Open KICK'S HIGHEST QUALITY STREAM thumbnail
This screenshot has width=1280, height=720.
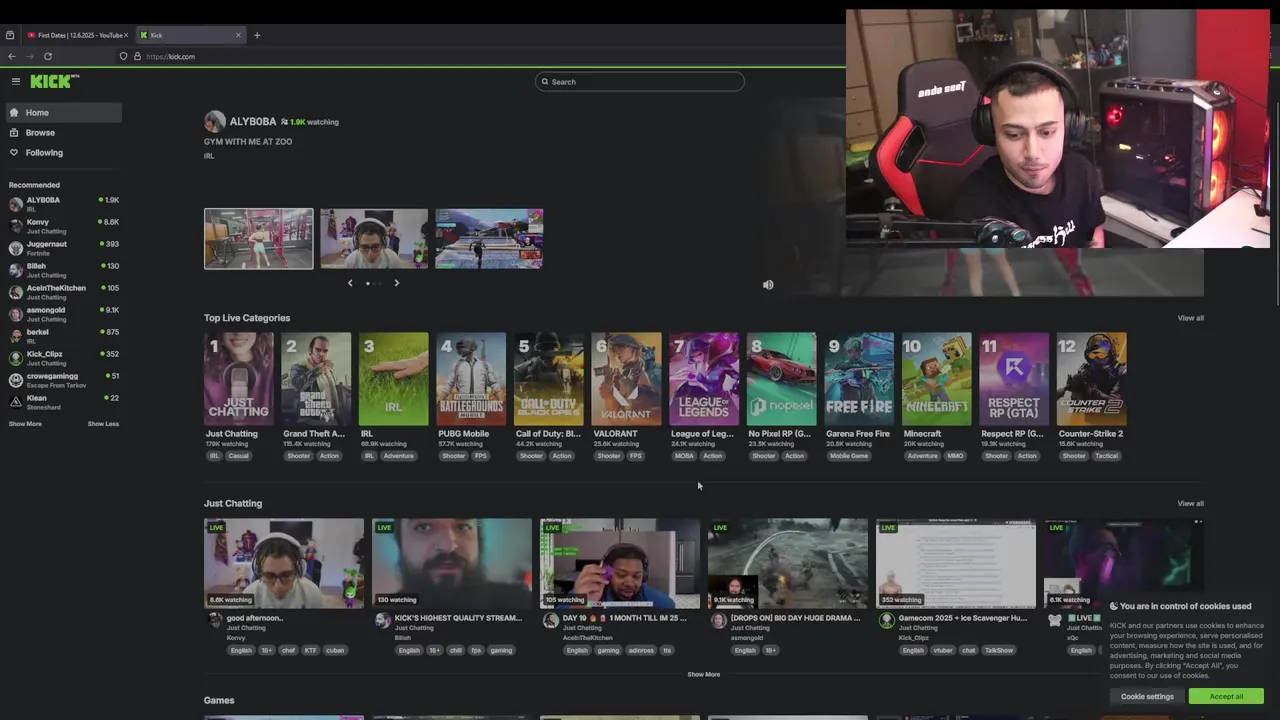tap(452, 563)
